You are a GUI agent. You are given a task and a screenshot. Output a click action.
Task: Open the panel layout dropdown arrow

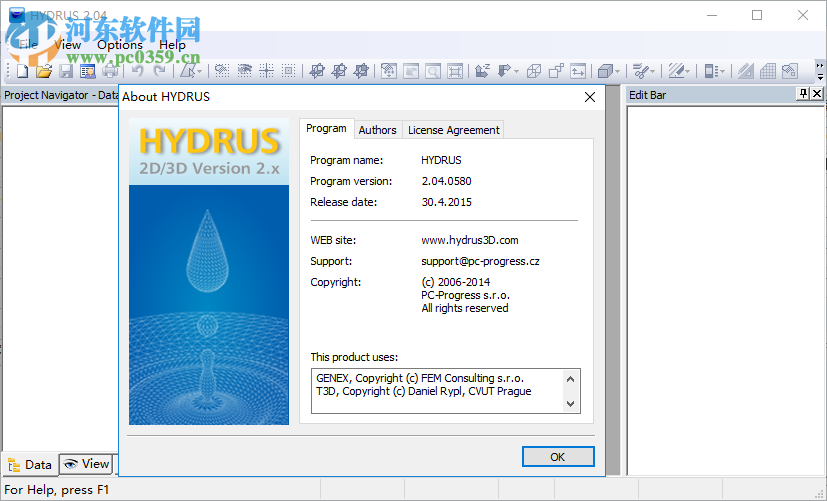pos(722,71)
